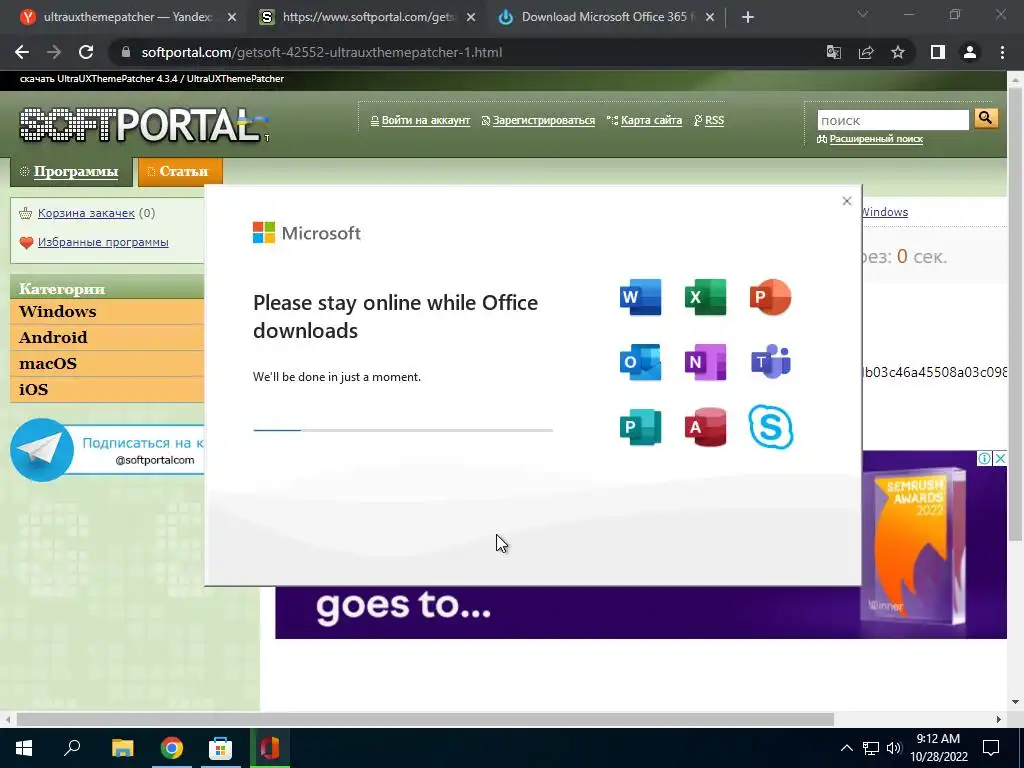Click the Microsoft logo in the dialog

click(306, 232)
